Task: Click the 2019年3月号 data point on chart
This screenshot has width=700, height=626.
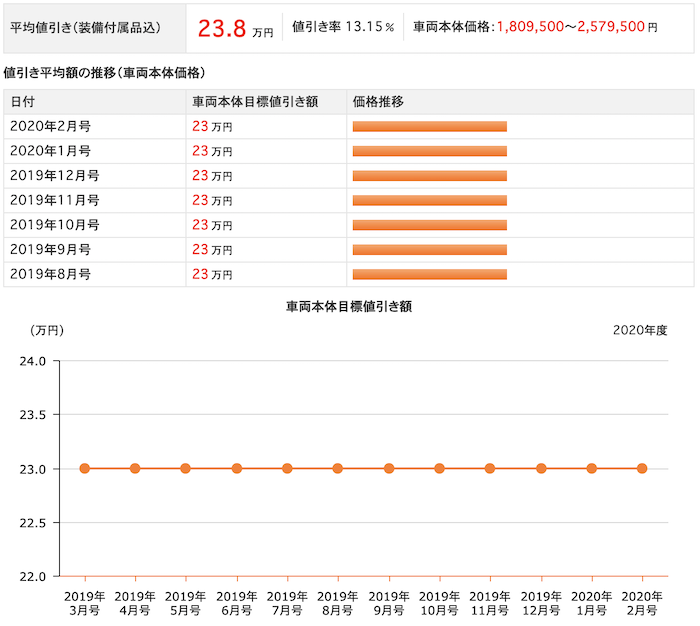Action: 84,468
